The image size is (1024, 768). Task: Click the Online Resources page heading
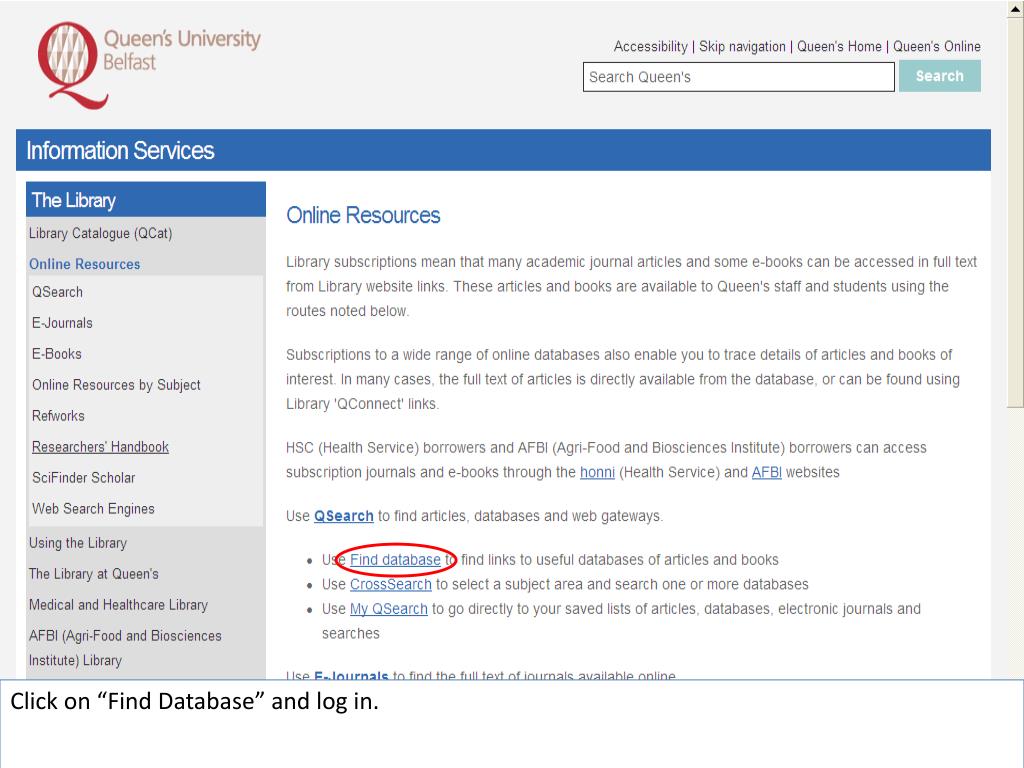tap(363, 215)
